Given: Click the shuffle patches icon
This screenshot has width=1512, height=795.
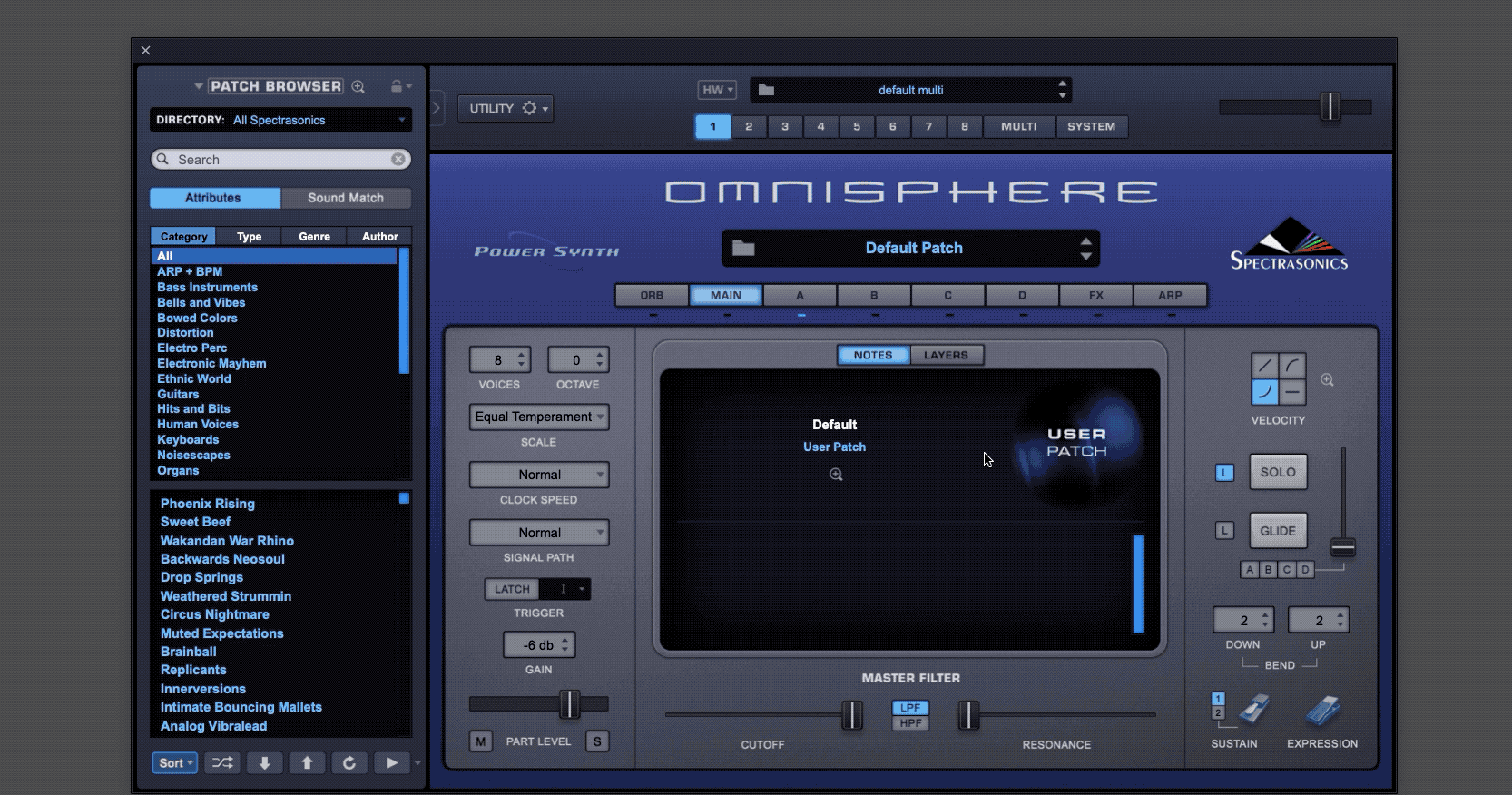Looking at the screenshot, I should [222, 763].
